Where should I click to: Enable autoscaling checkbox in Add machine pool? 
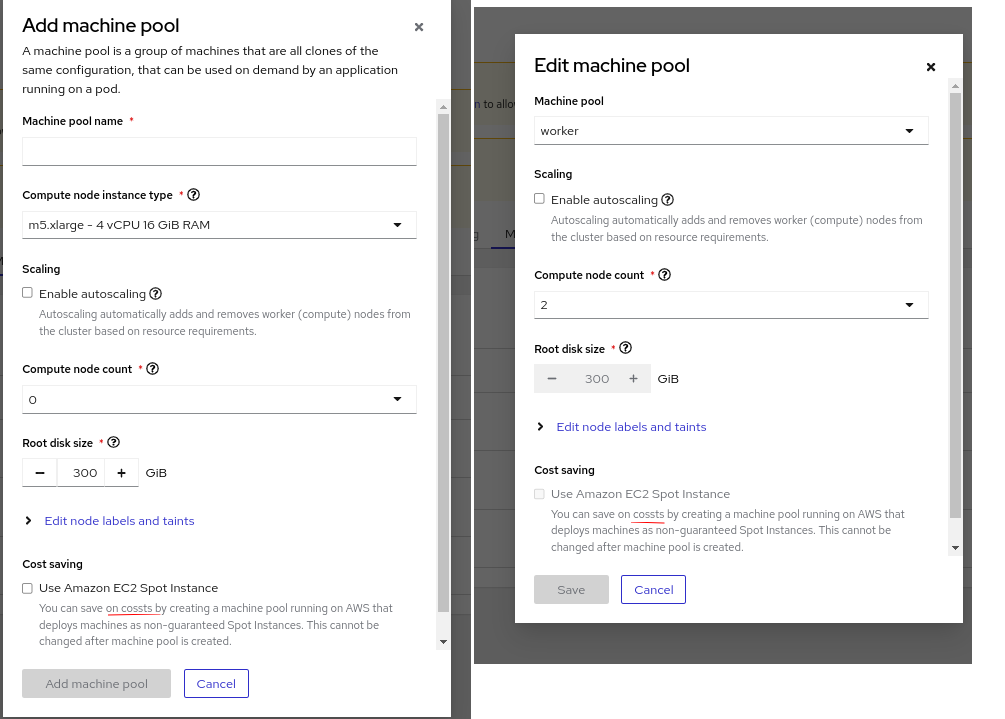[x=28, y=294]
